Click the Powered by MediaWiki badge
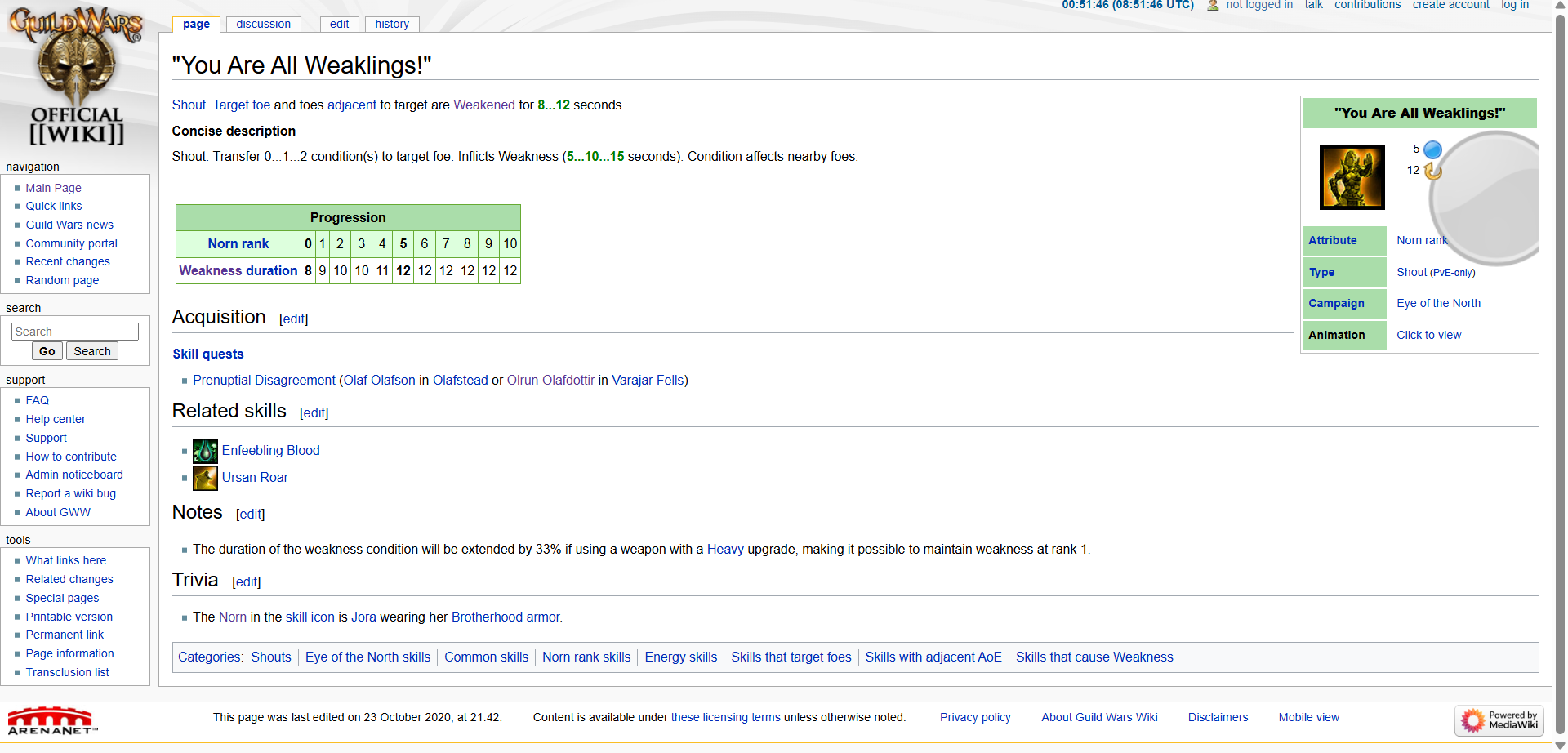 point(1499,720)
